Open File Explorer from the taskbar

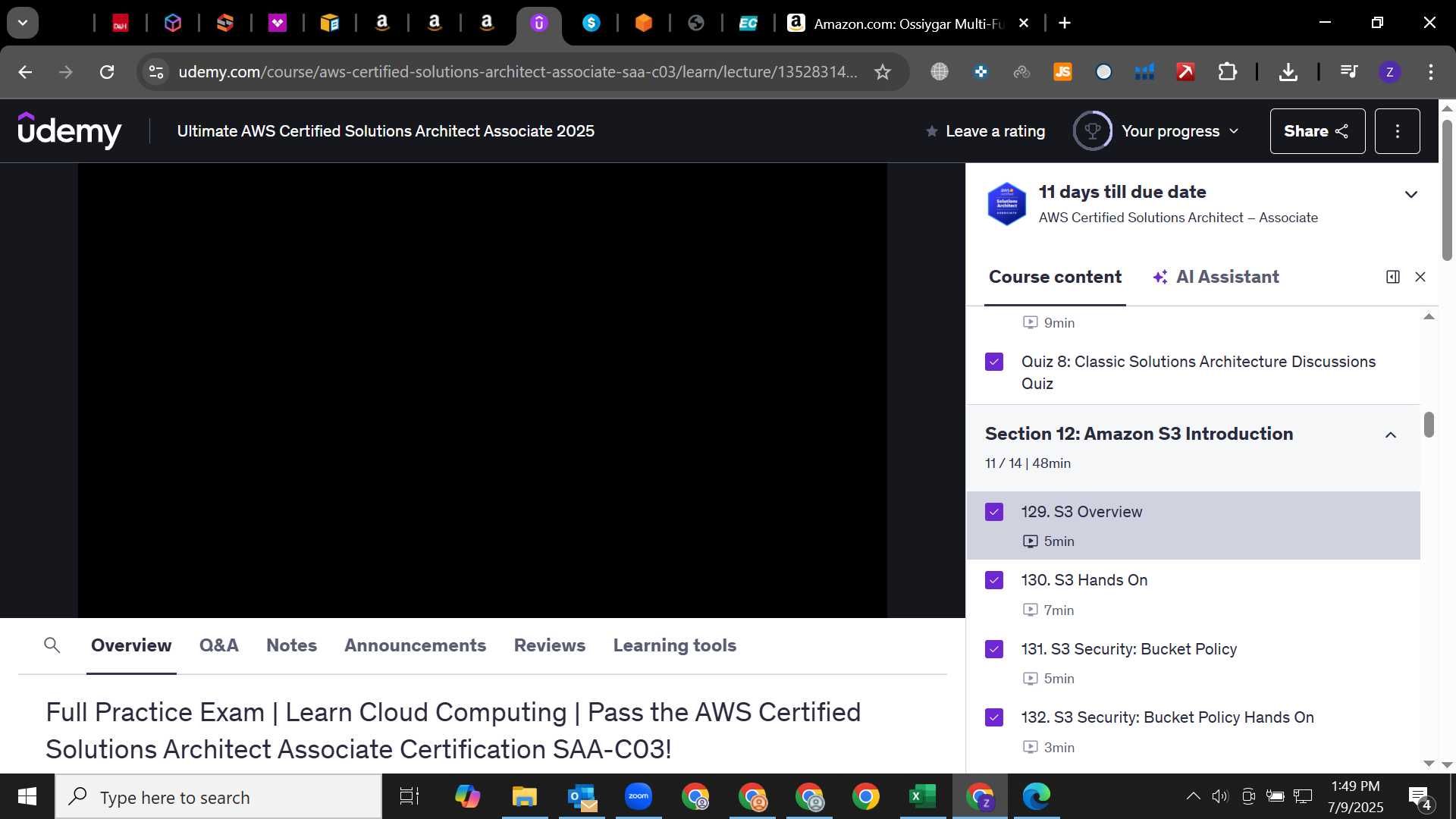(524, 797)
